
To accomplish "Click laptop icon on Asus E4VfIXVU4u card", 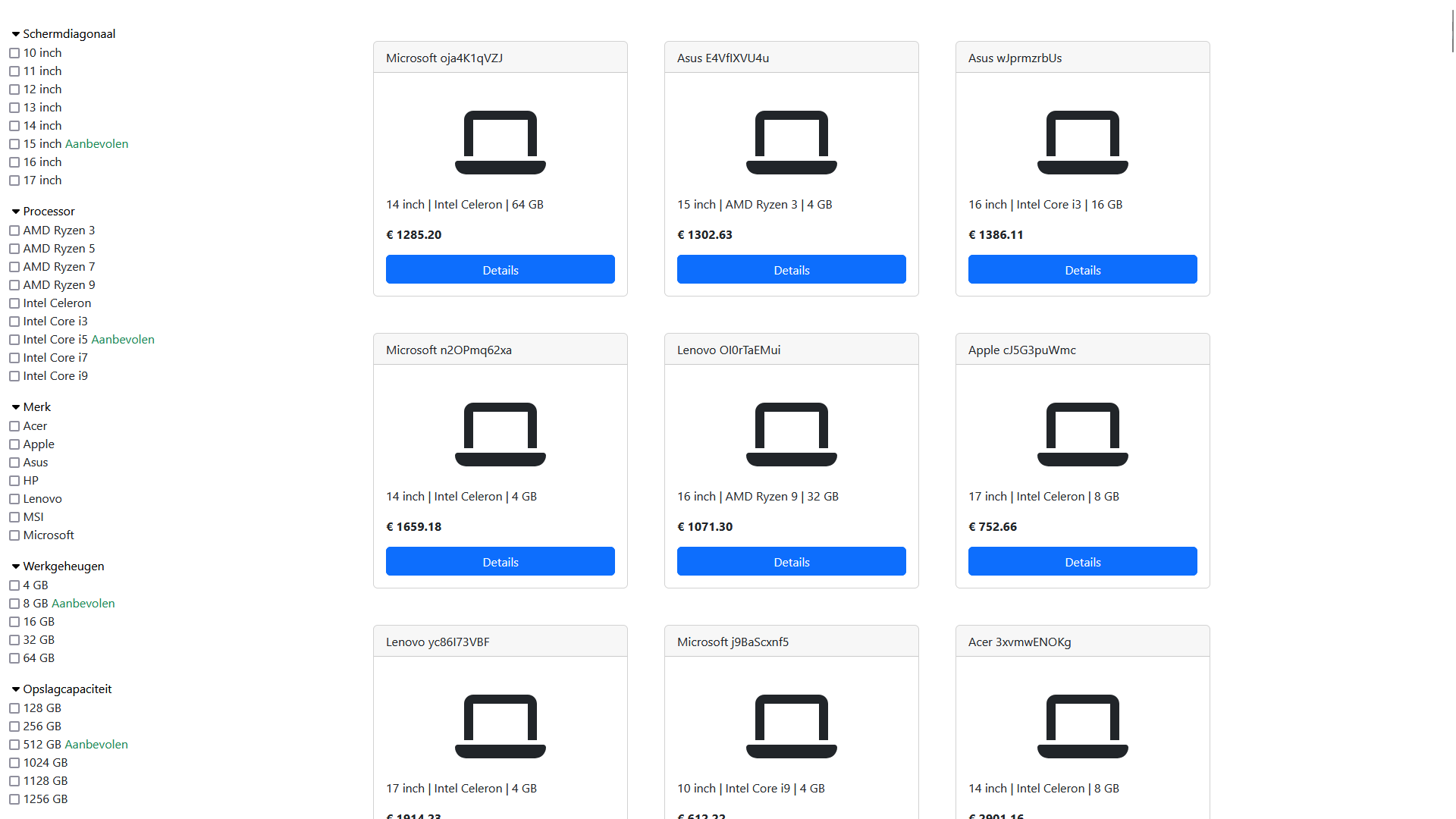I will [792, 143].
